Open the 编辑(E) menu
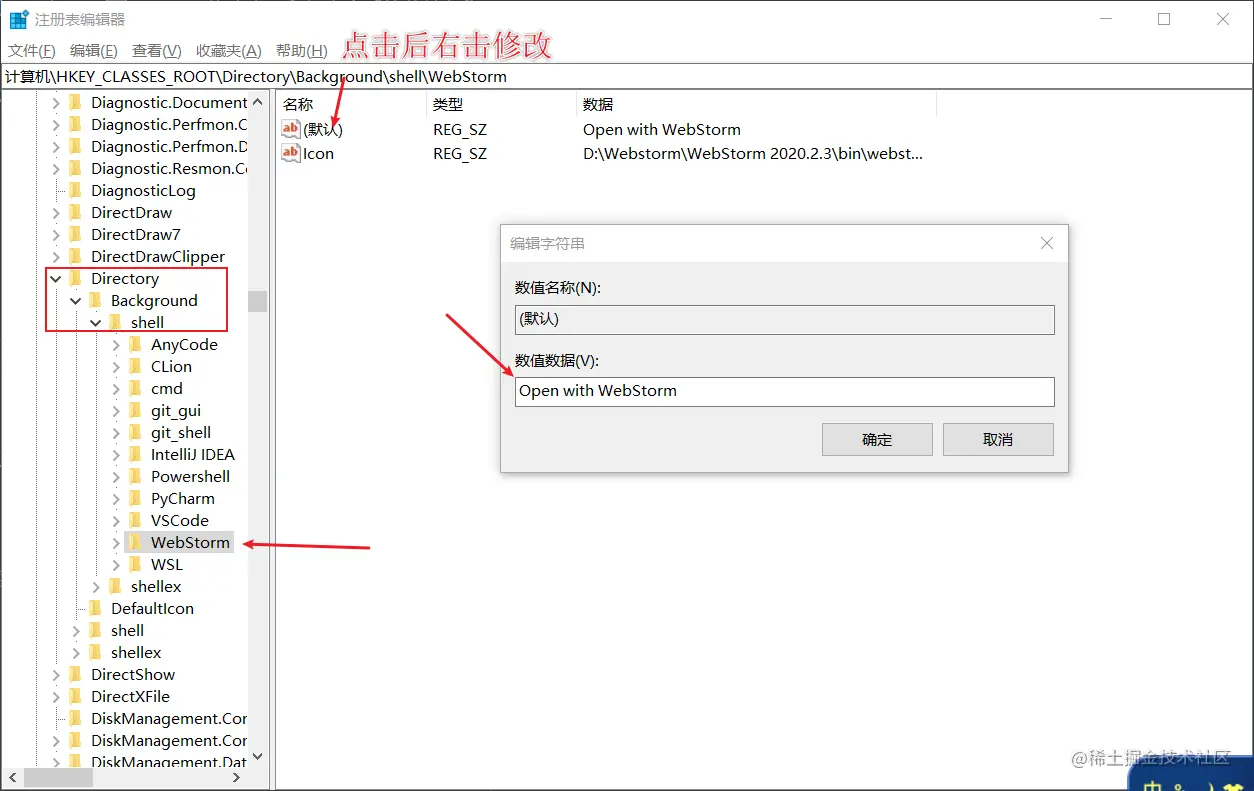The image size is (1254, 791). click(94, 51)
